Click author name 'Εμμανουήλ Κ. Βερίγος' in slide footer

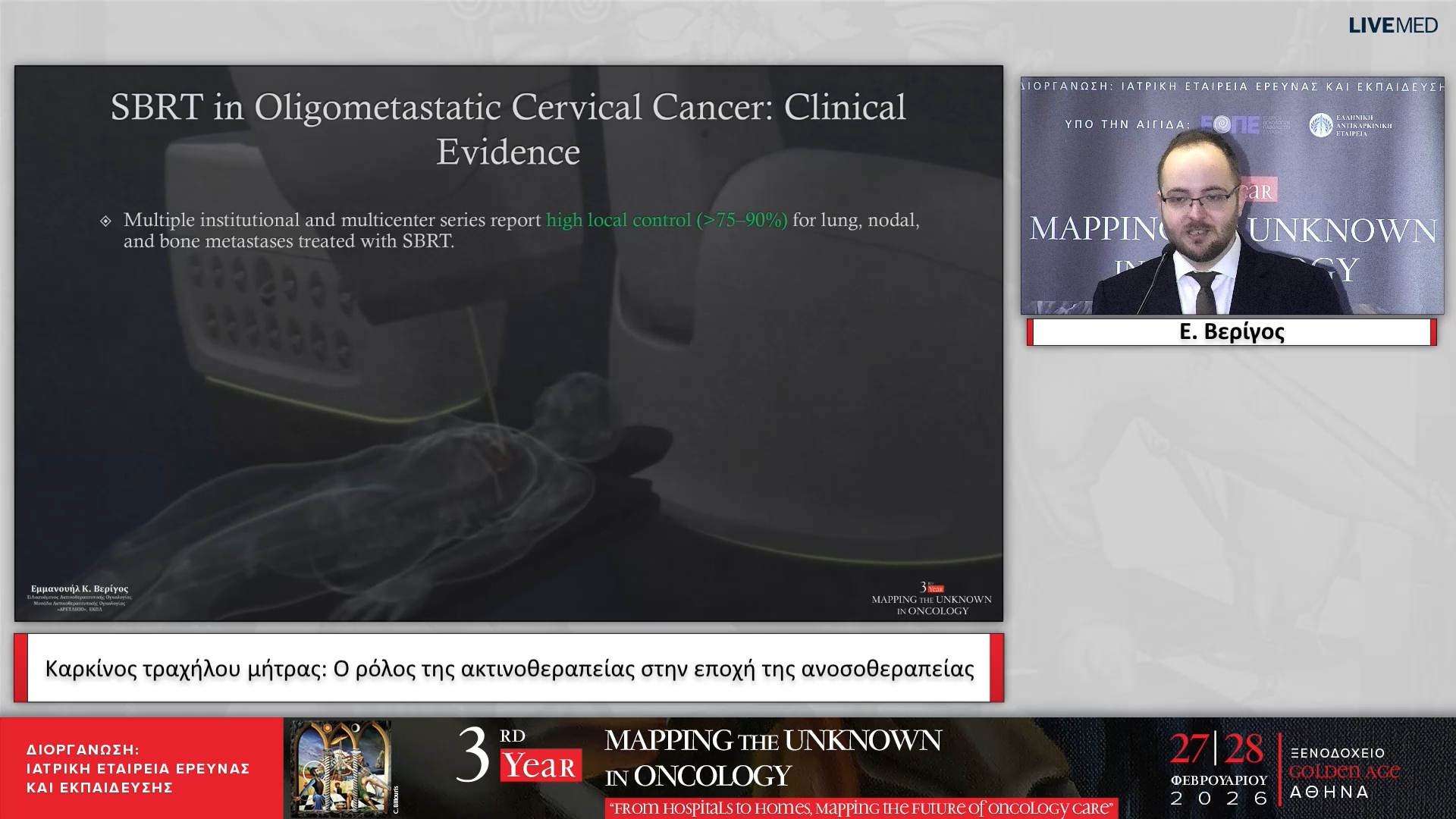[x=80, y=589]
